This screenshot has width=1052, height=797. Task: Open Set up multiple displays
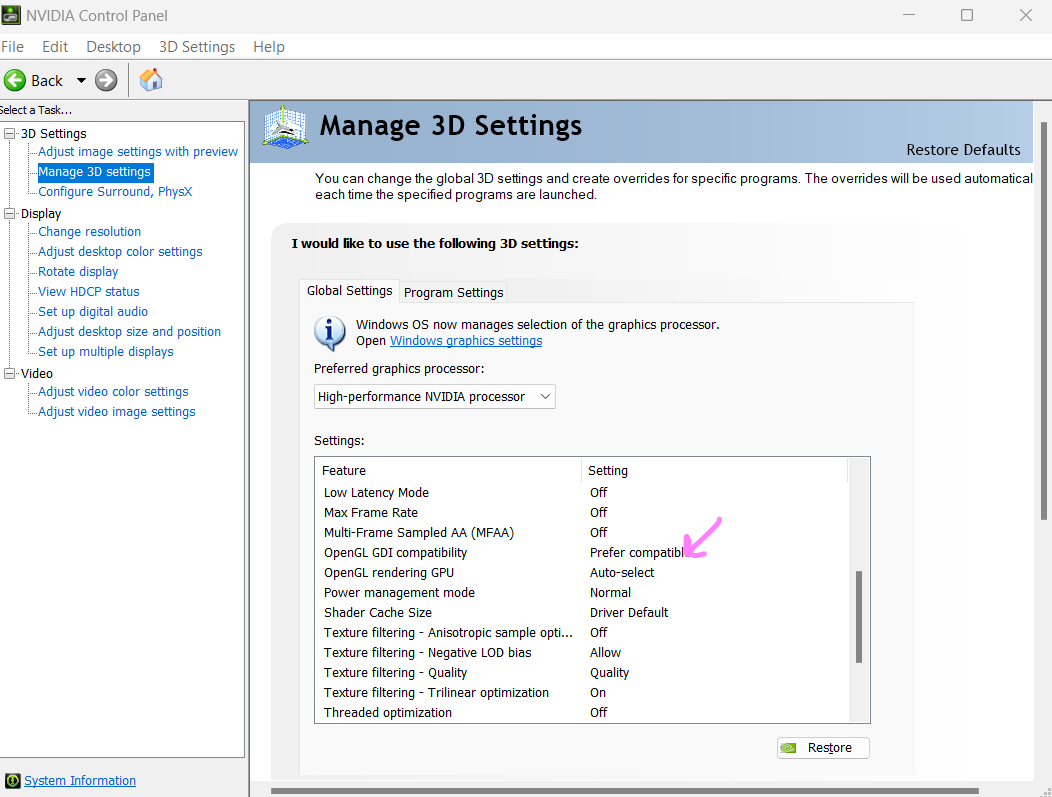click(x=105, y=352)
